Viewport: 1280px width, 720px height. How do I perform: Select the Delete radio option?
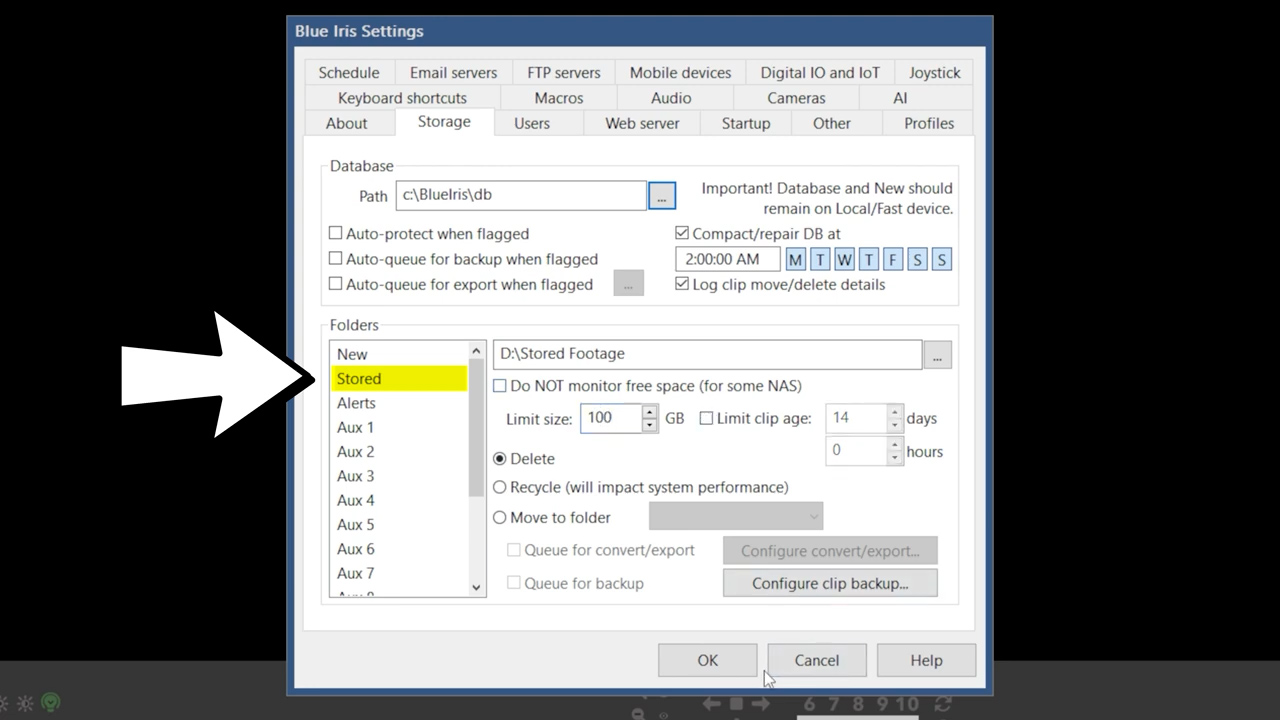(x=500, y=458)
